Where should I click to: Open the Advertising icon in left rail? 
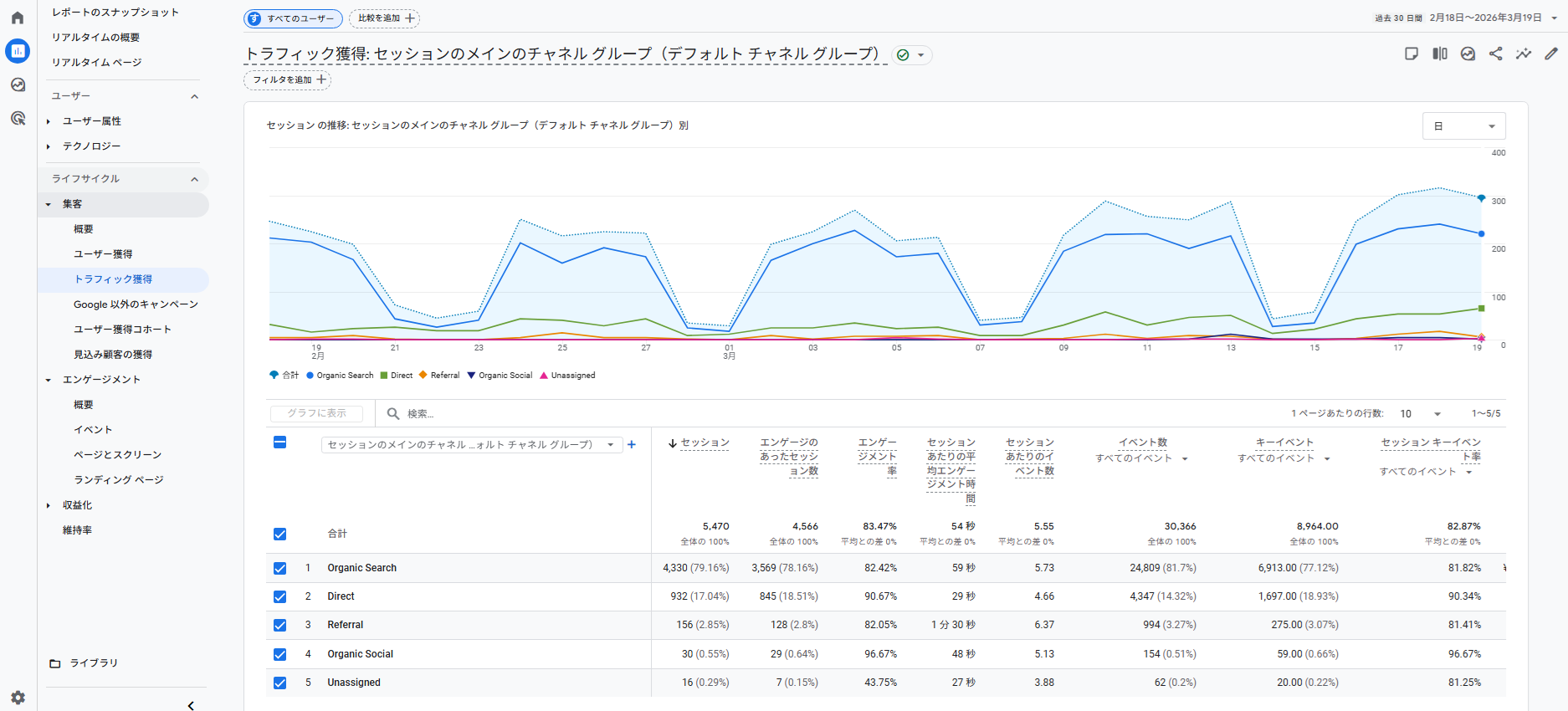coord(18,118)
